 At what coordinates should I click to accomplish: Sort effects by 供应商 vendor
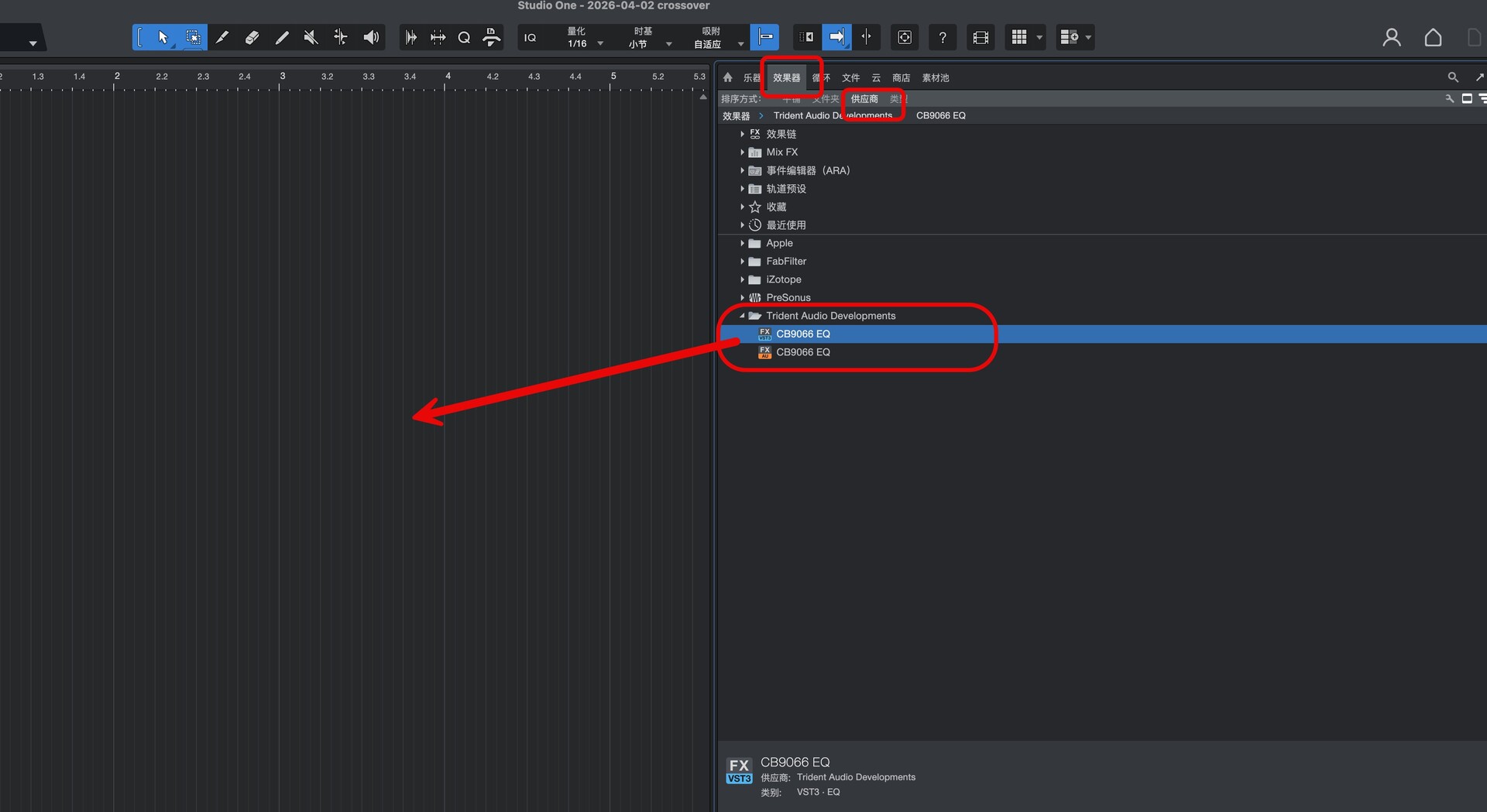864,99
